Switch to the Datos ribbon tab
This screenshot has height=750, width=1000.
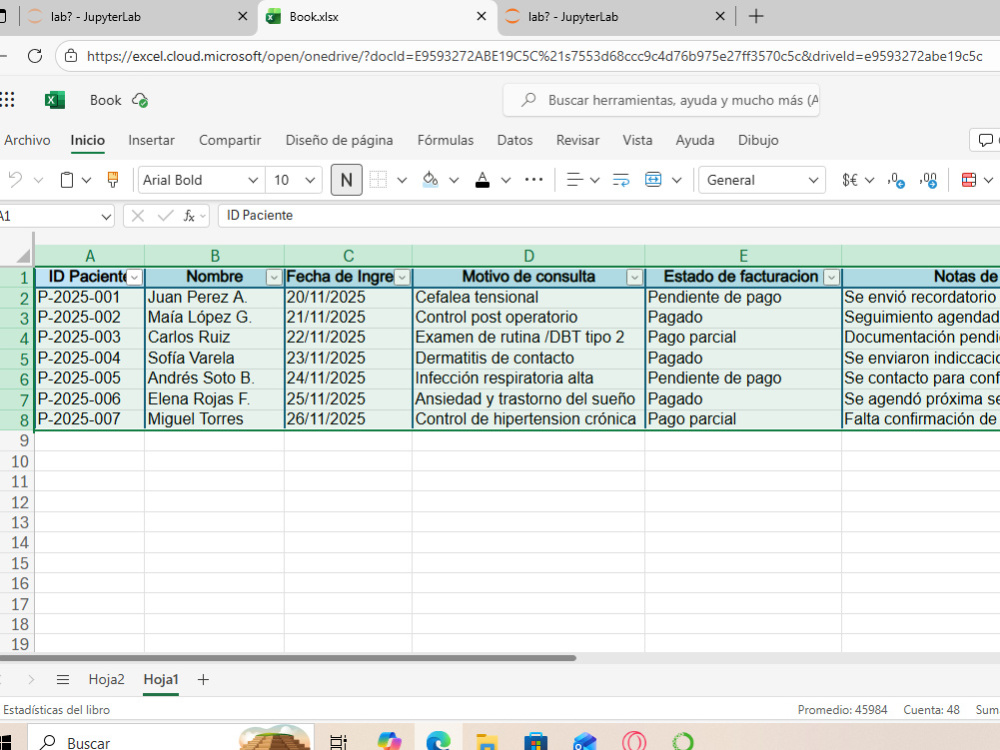click(x=515, y=140)
